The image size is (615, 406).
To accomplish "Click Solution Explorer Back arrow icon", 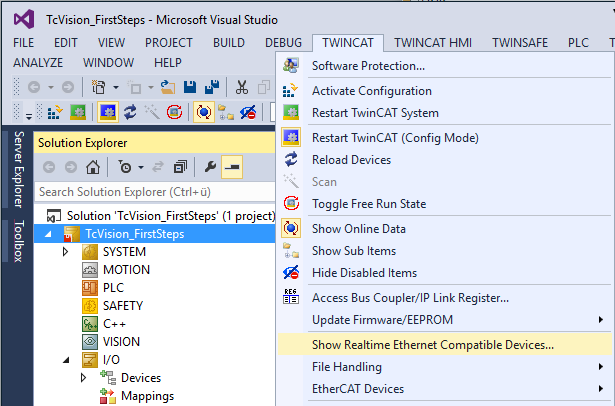I will [49, 167].
